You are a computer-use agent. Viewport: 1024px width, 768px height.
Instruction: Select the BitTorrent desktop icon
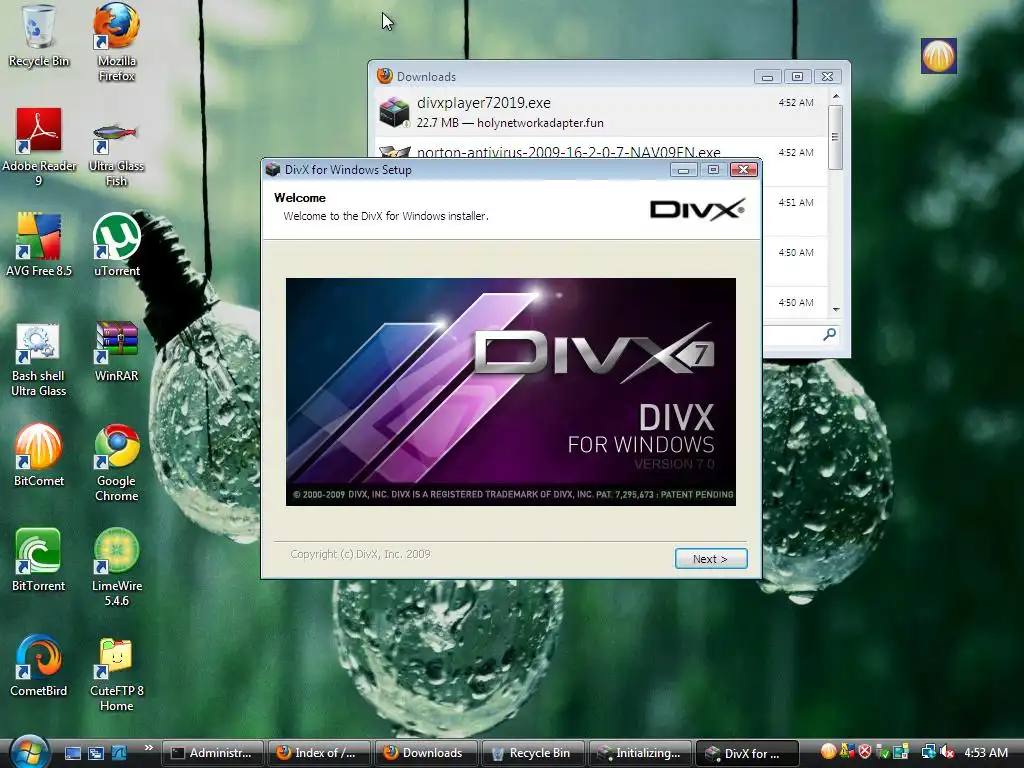39,560
